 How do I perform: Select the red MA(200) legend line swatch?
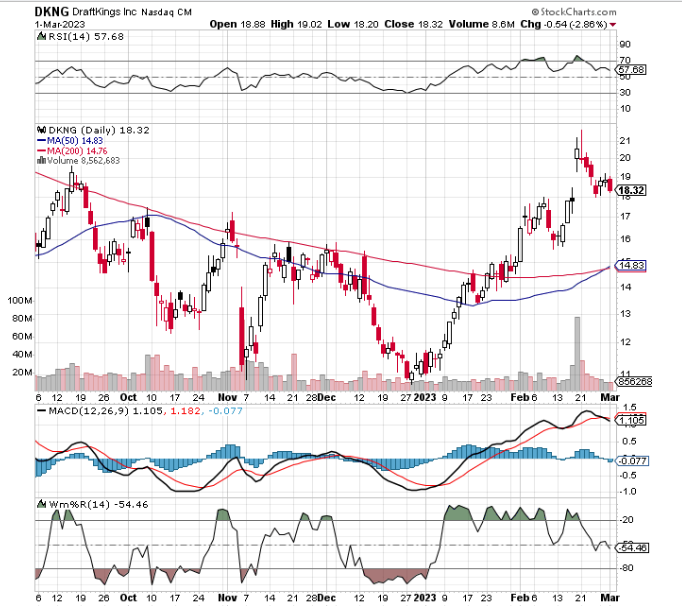(42, 151)
